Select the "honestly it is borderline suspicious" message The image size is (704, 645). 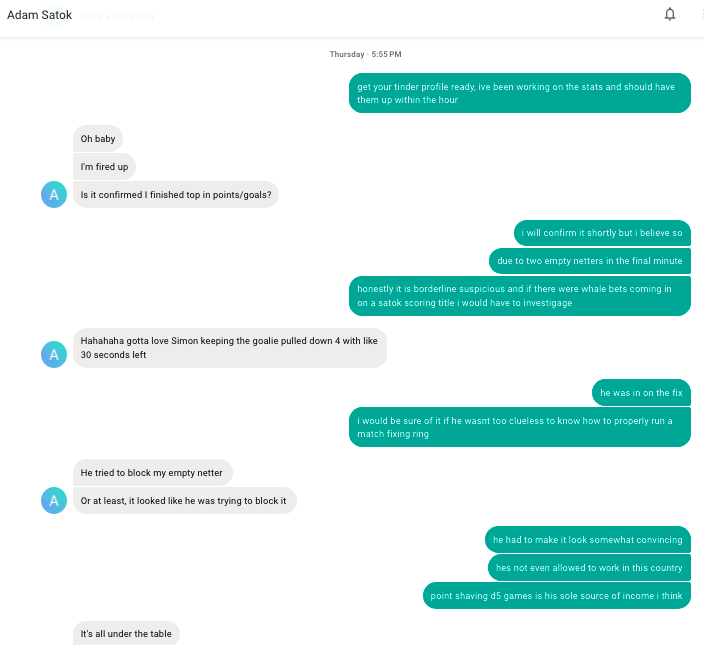click(519, 296)
